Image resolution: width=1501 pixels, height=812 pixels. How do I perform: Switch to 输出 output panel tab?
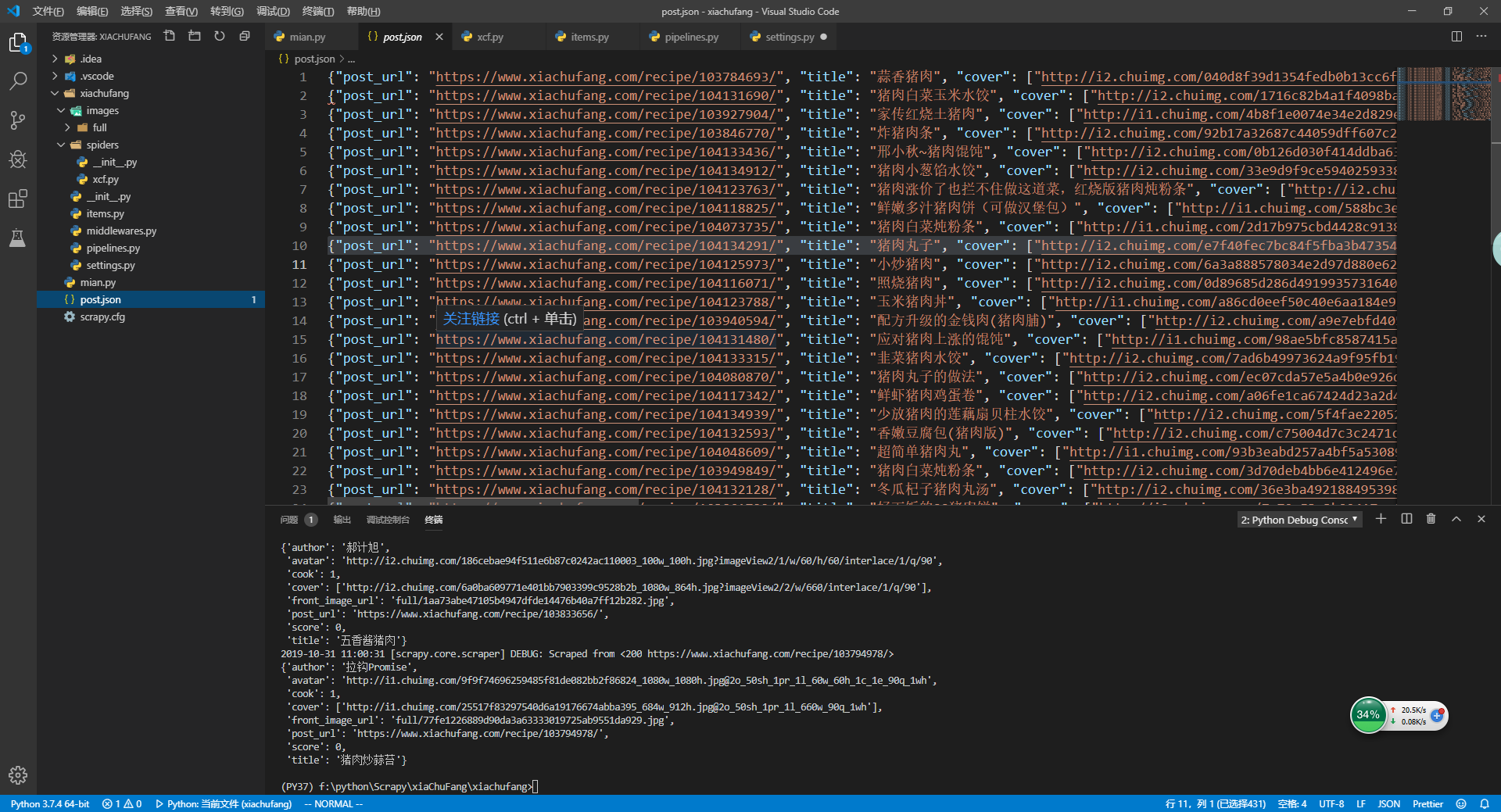[x=342, y=520]
